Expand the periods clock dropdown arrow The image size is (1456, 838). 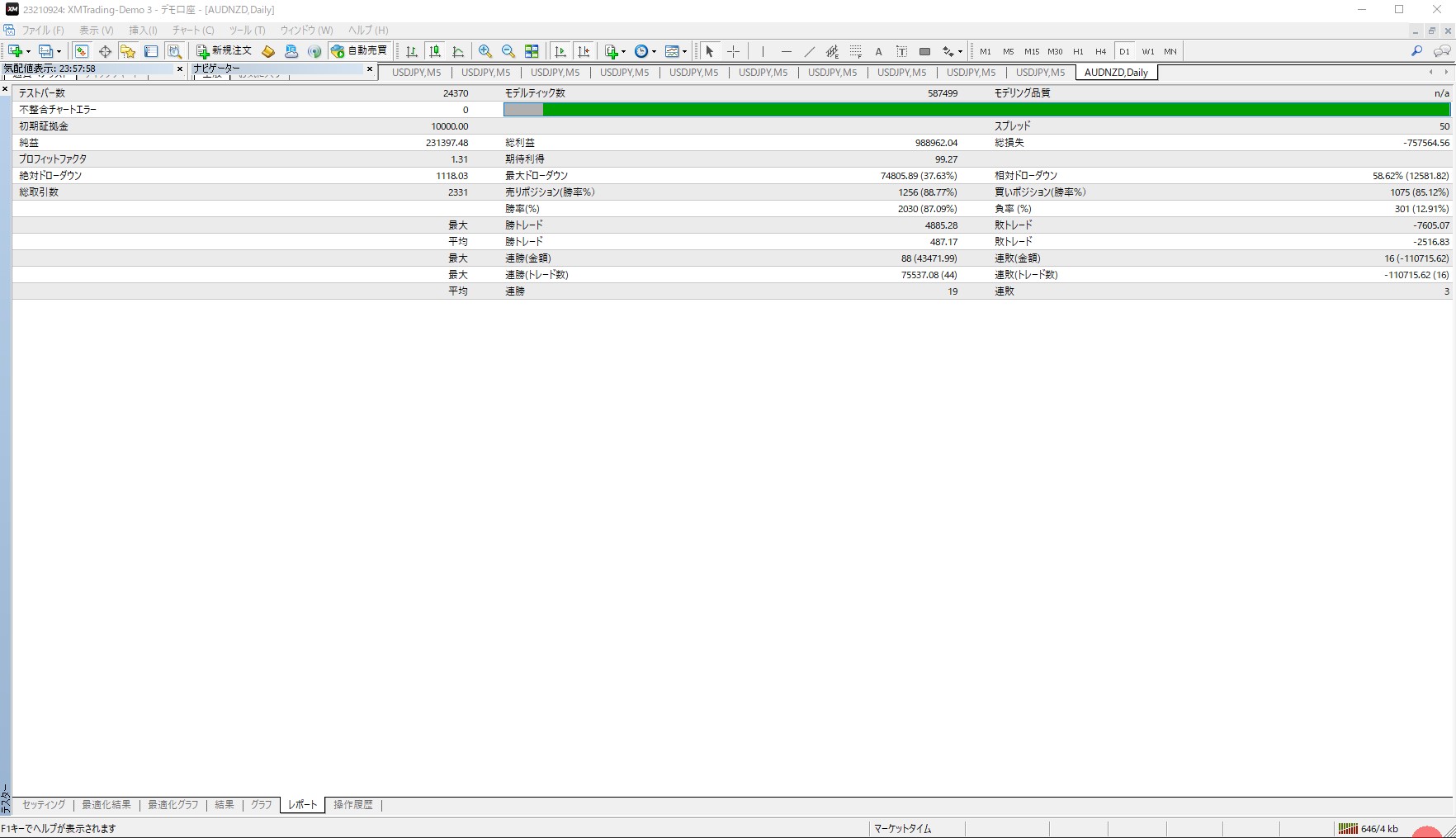[x=654, y=51]
